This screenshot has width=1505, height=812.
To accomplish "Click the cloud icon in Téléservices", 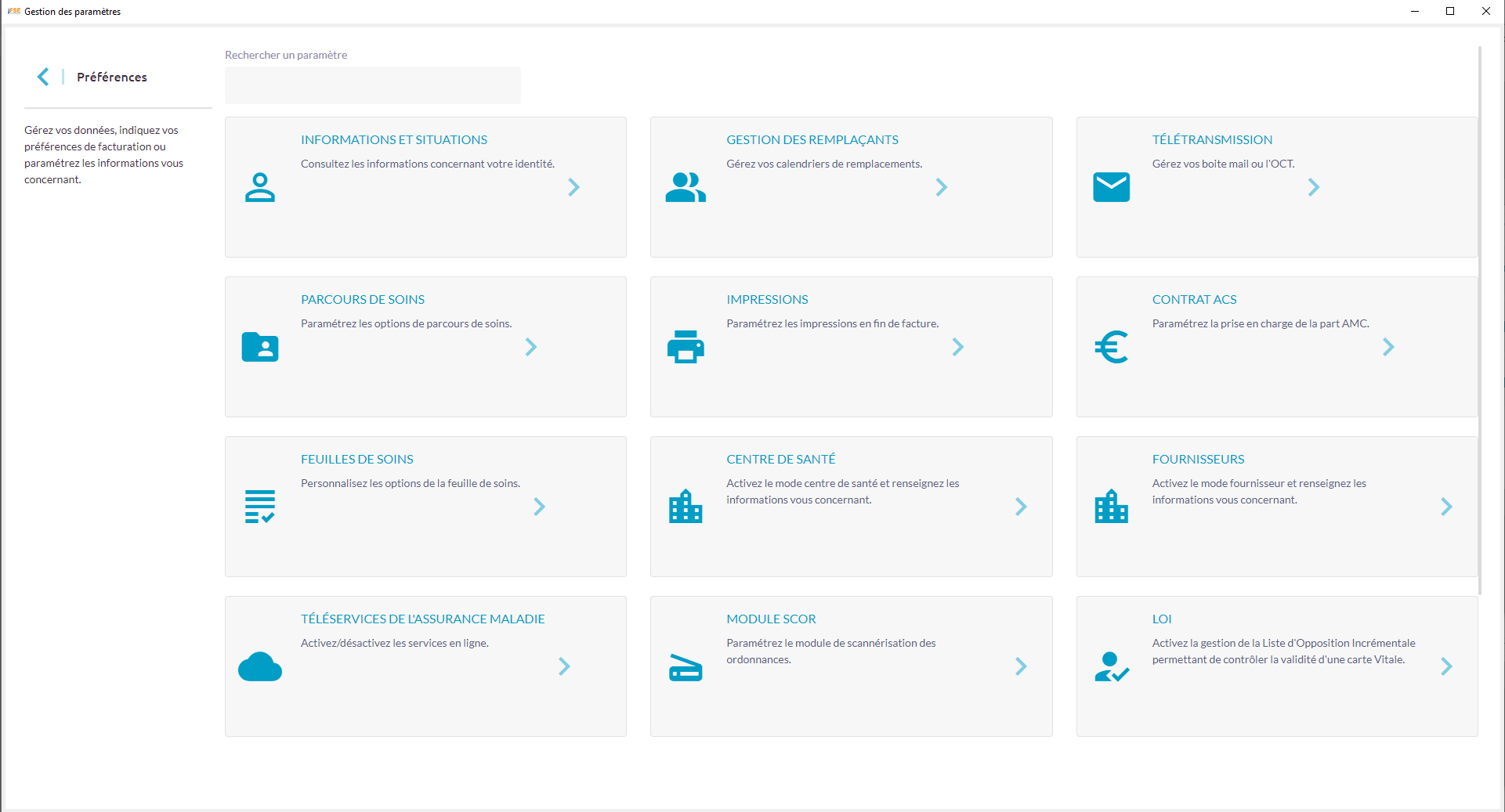I will (x=260, y=666).
